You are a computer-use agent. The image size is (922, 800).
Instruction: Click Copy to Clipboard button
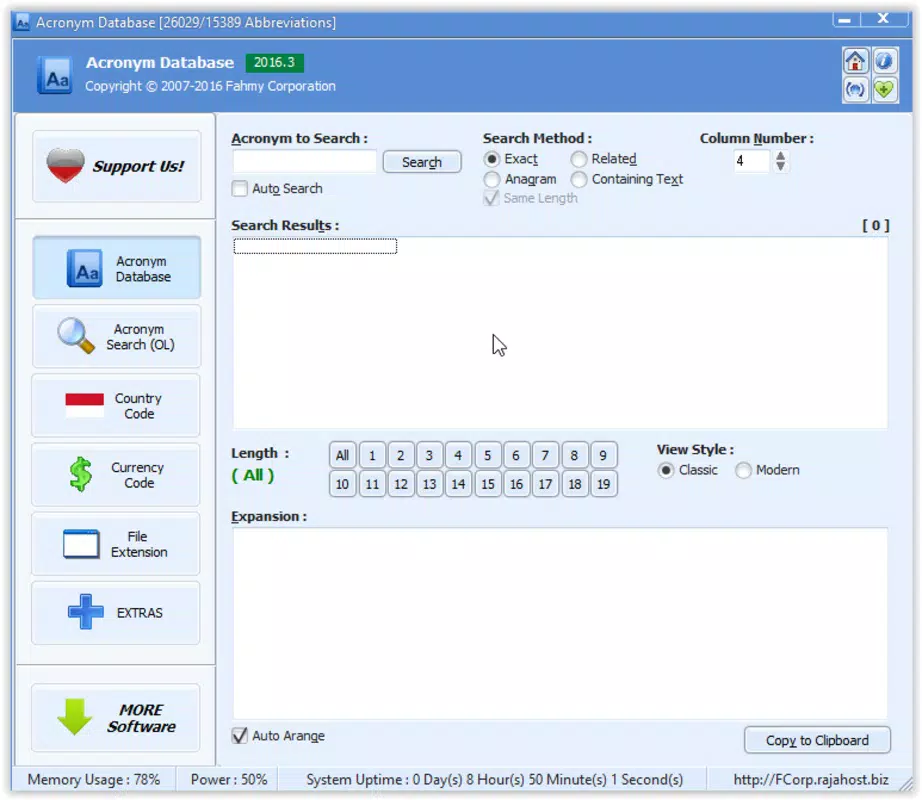(x=817, y=740)
